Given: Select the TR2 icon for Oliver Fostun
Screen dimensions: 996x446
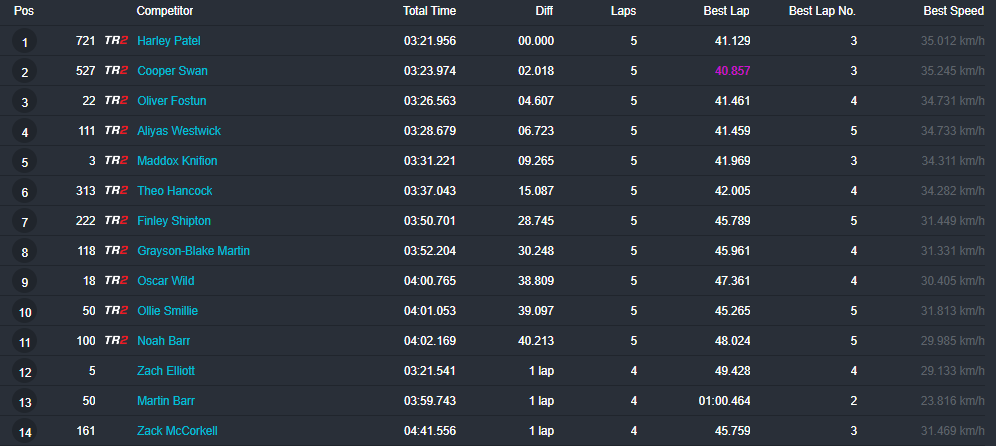Looking at the screenshot, I should click(116, 101).
